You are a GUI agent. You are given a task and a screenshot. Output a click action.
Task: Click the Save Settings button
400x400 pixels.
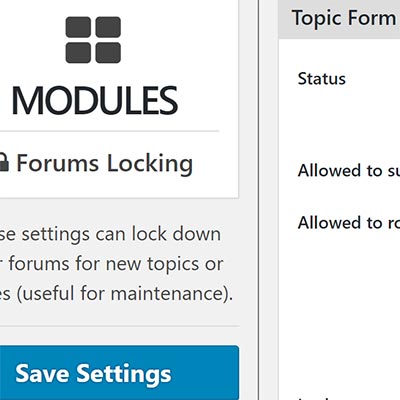pos(119,372)
